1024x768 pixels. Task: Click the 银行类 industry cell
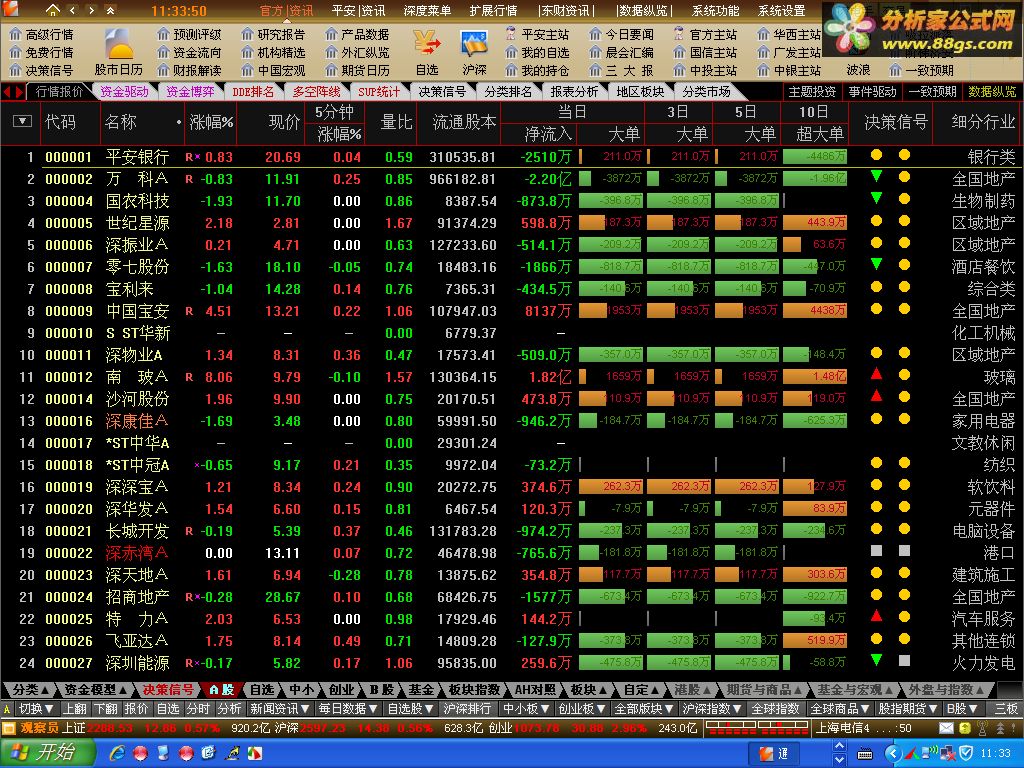(991, 157)
